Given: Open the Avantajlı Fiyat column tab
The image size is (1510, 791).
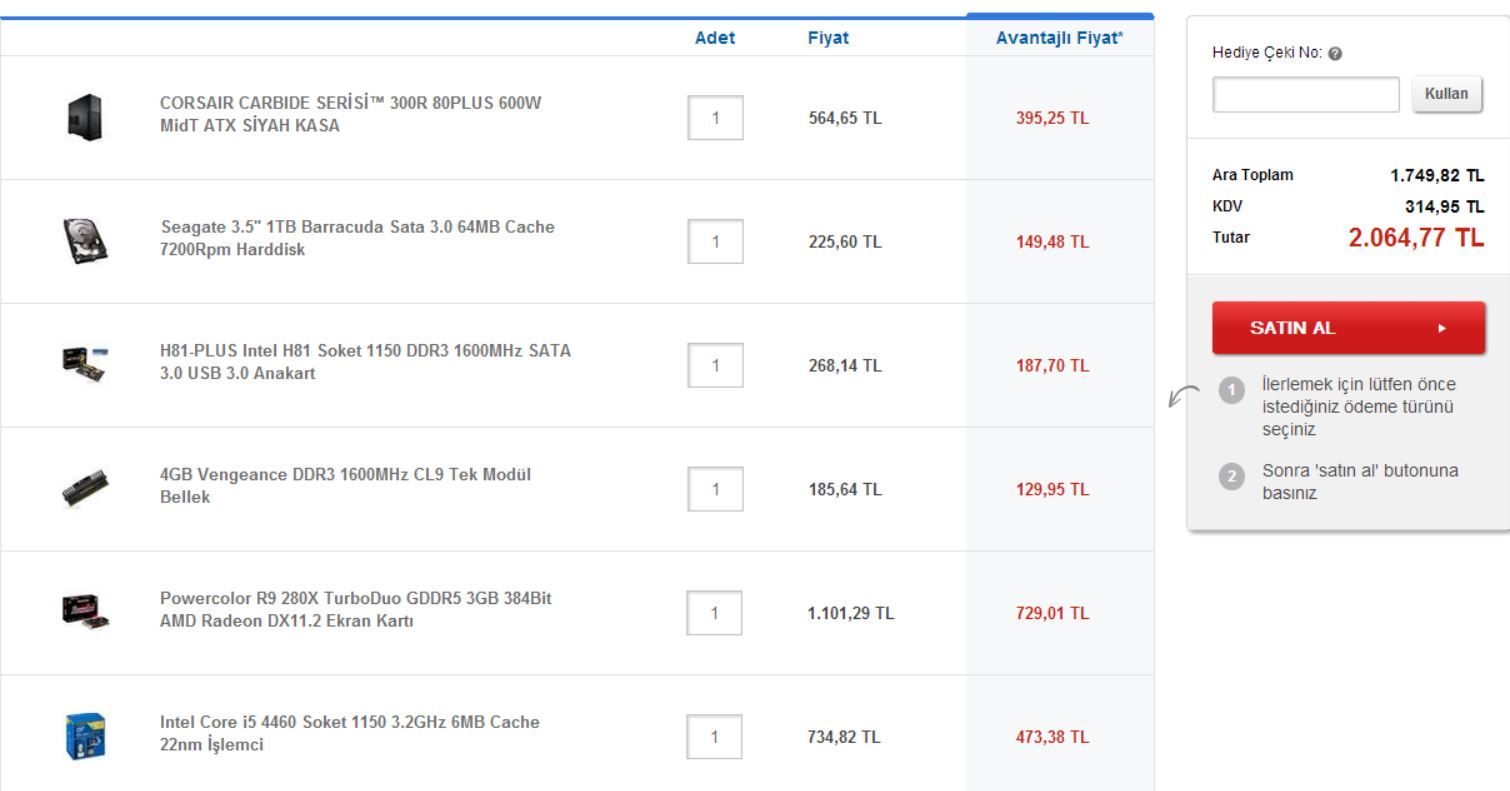Looking at the screenshot, I should [1059, 38].
